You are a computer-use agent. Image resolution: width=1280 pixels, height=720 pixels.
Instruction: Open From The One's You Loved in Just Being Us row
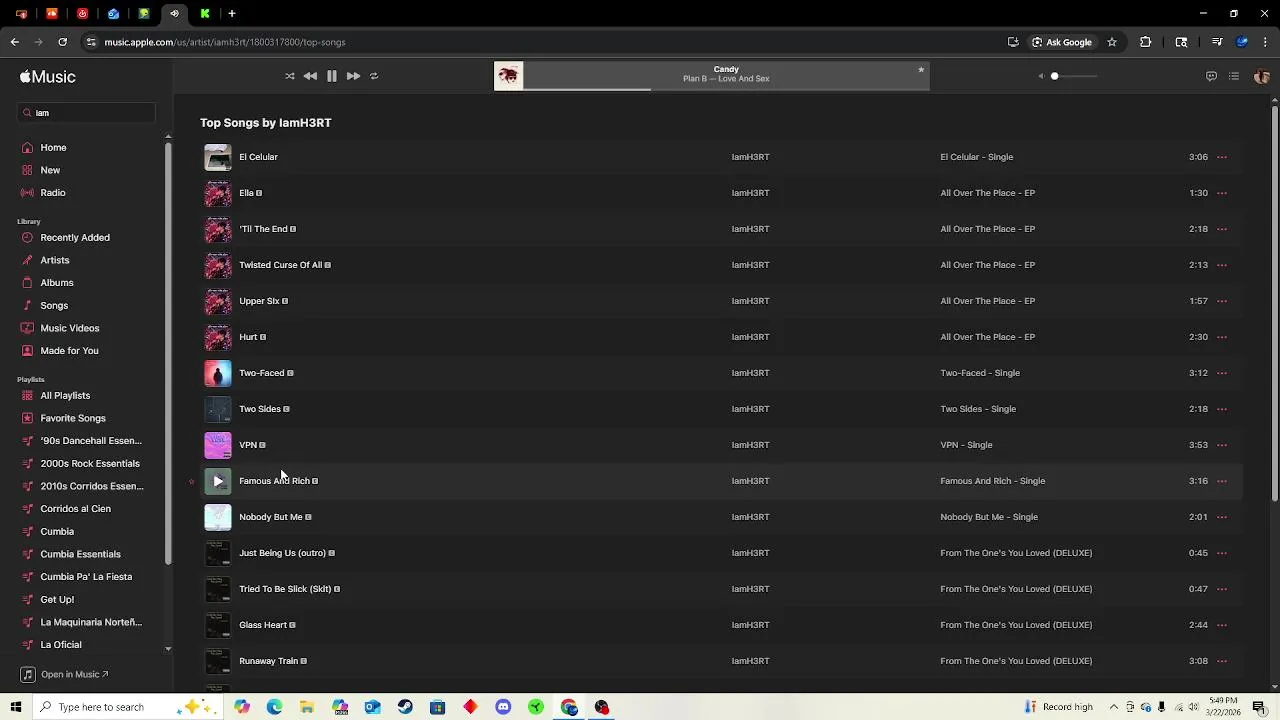coord(1016,553)
